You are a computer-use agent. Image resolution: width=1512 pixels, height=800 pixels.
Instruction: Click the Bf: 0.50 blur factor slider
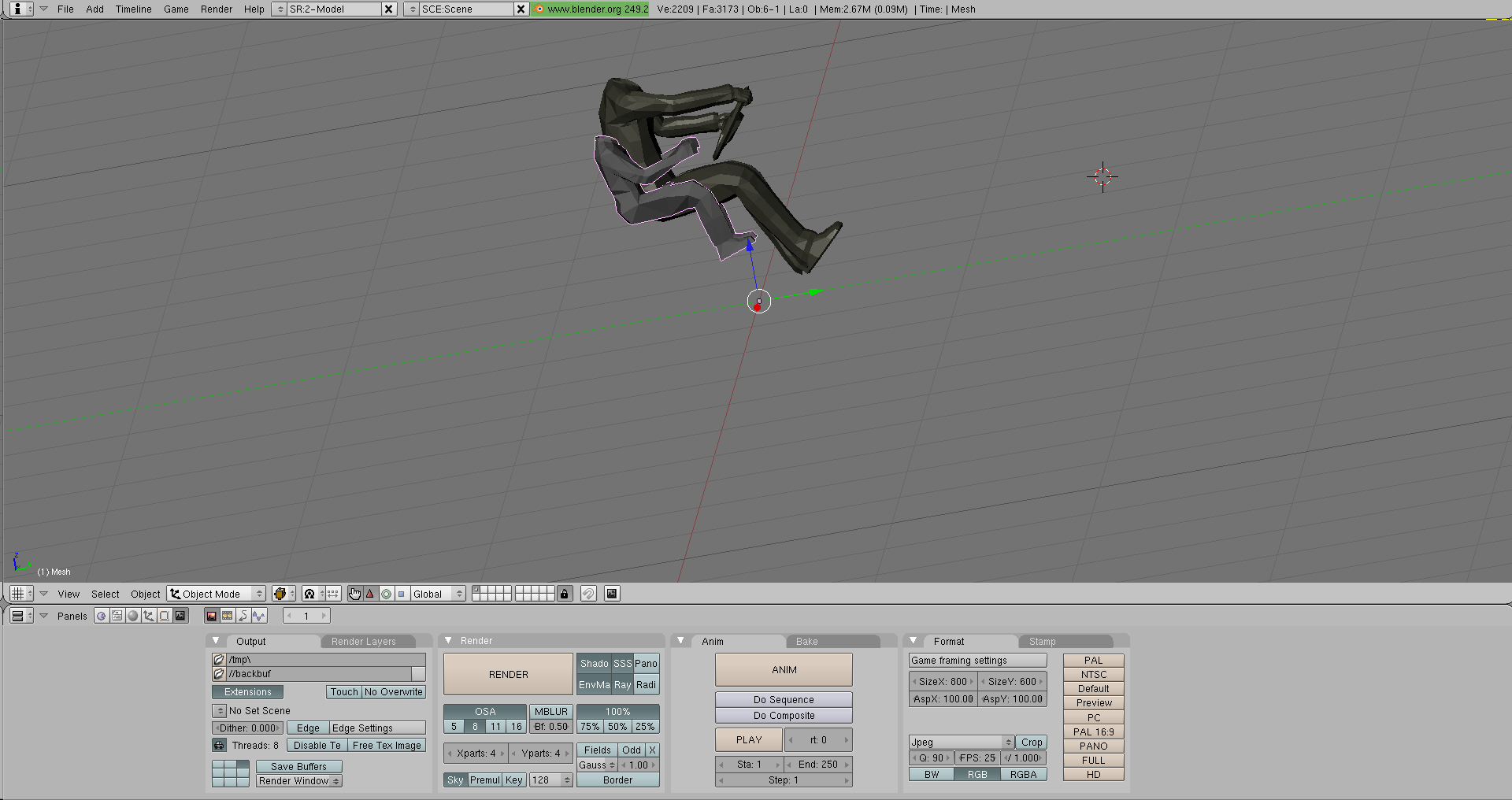[x=550, y=727]
